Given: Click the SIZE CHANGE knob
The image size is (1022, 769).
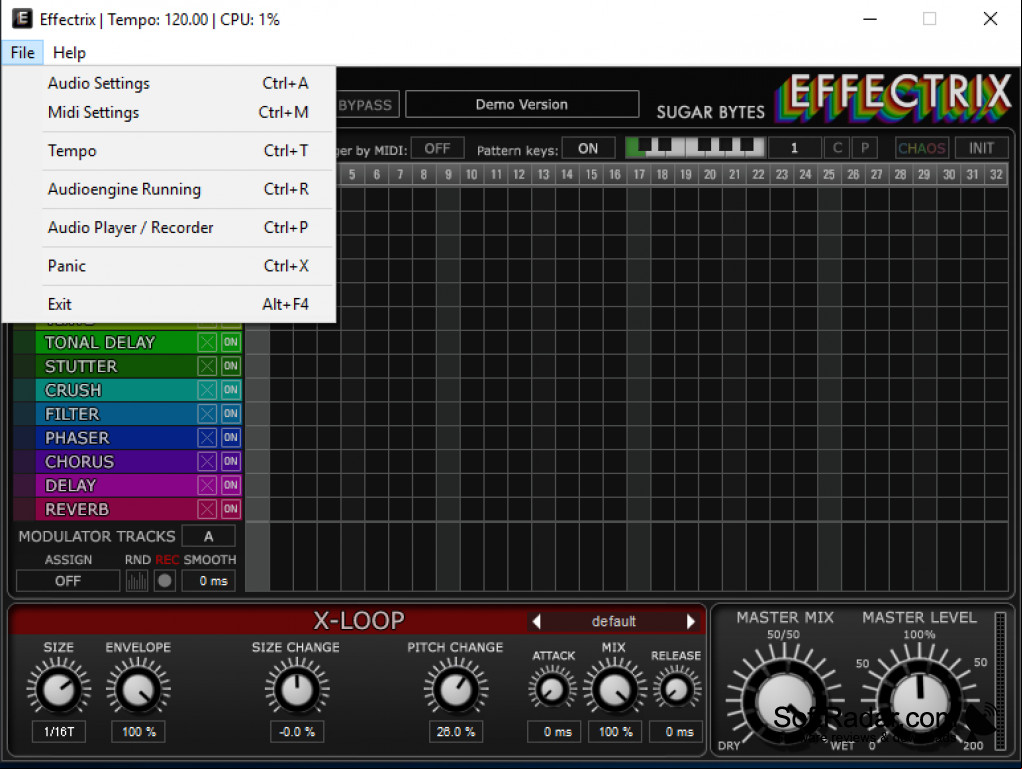Looking at the screenshot, I should click(297, 689).
